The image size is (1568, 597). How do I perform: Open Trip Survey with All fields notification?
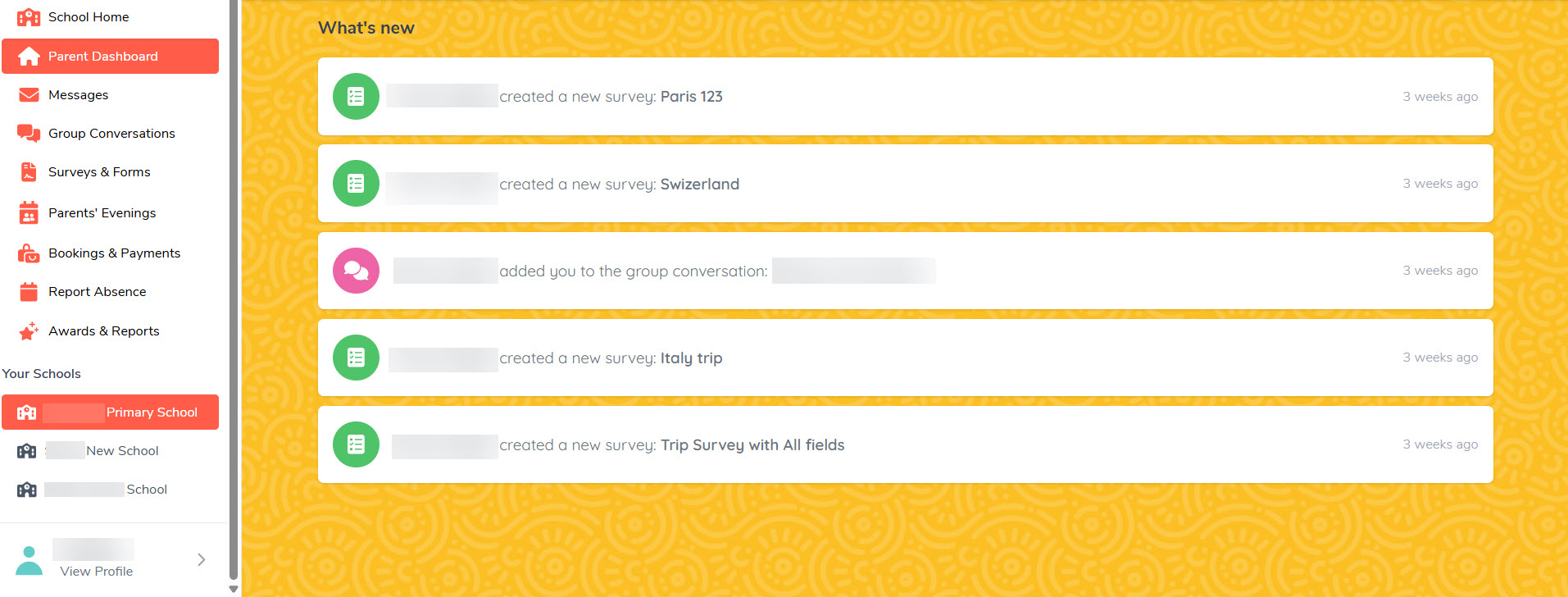(x=752, y=445)
